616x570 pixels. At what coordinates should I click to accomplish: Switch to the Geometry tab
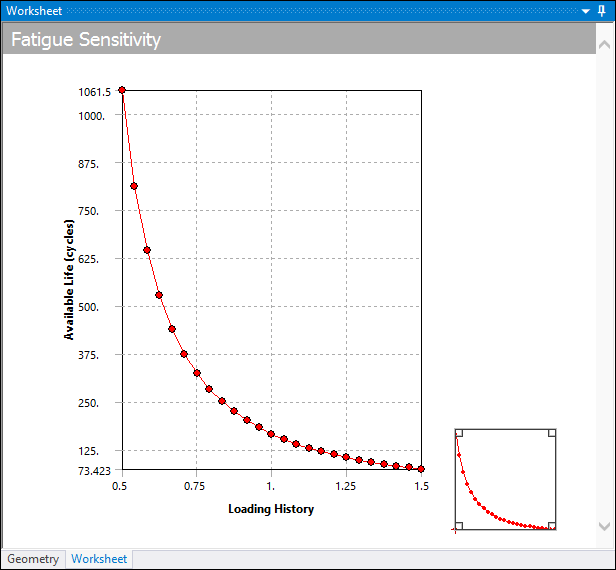click(x=33, y=559)
